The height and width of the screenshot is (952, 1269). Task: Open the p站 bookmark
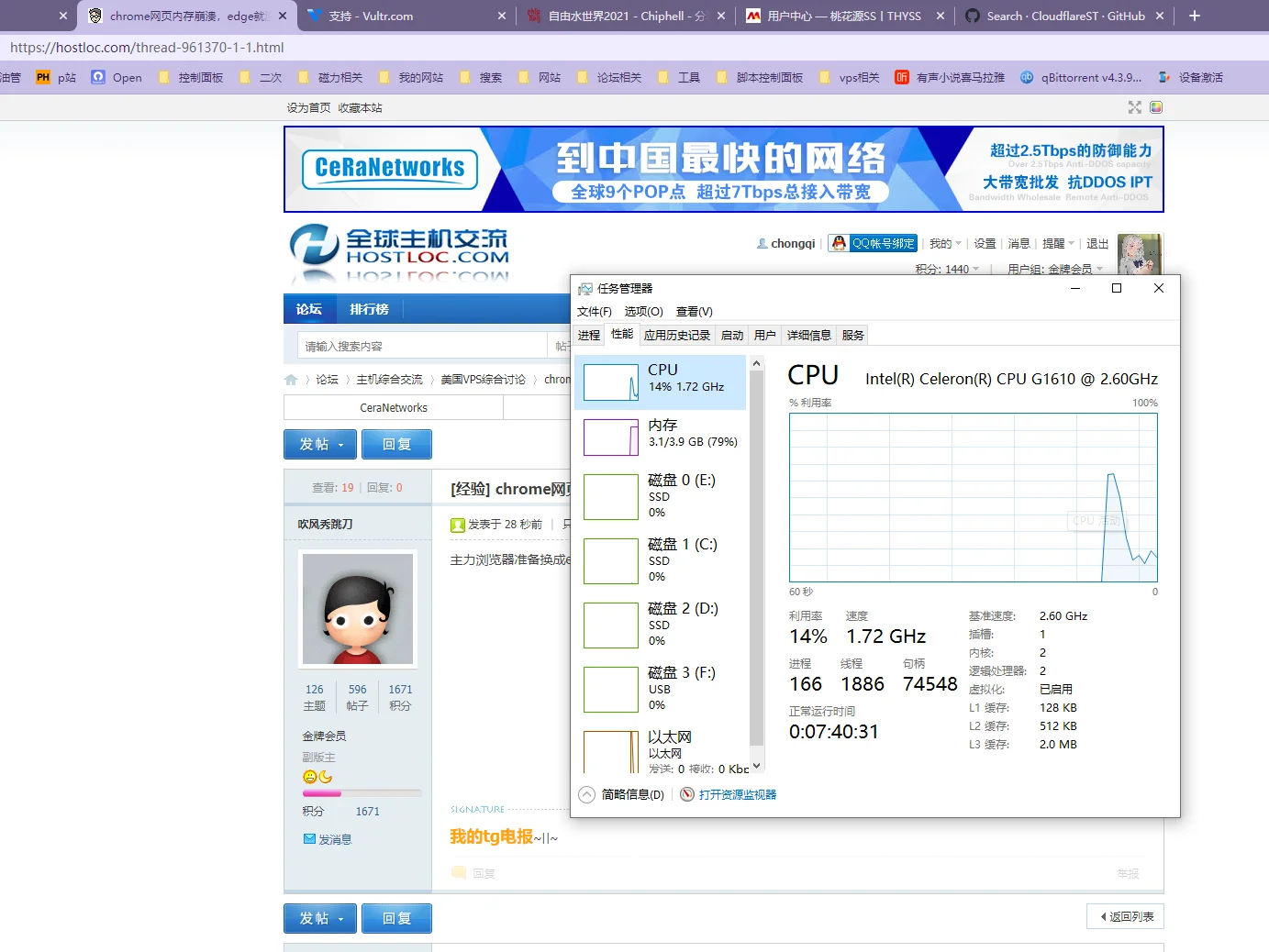point(56,78)
